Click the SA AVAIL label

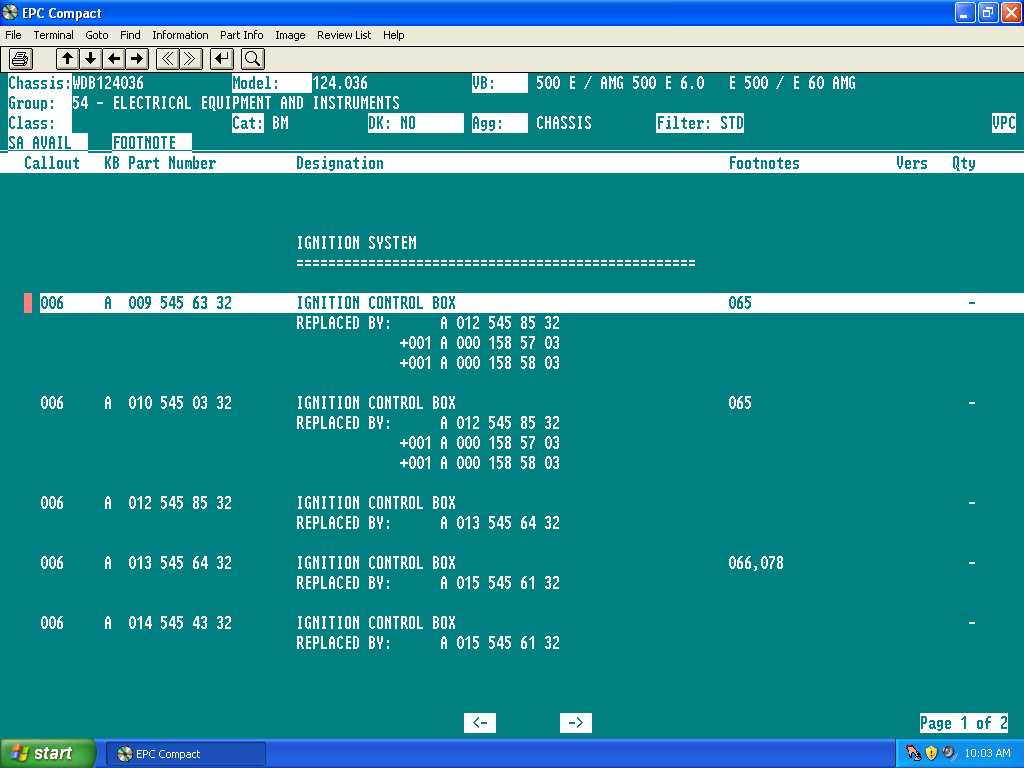[x=40, y=143]
